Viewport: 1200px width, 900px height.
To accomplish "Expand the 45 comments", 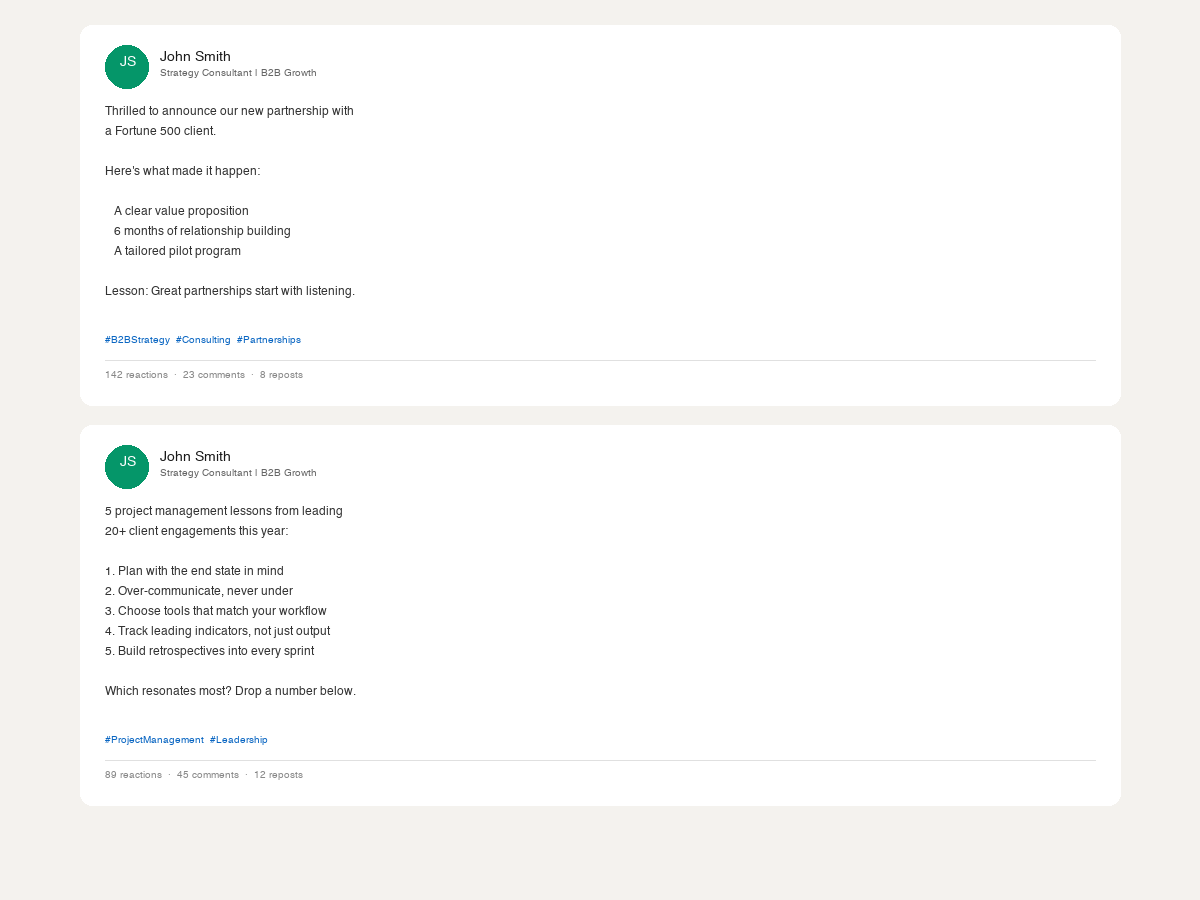I will 207,775.
